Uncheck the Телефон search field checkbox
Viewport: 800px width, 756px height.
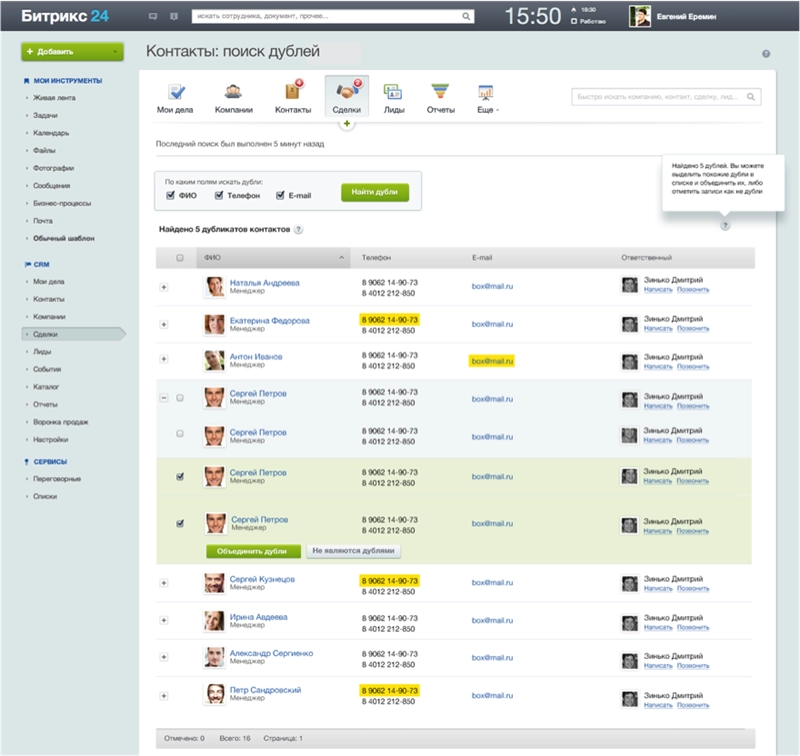[x=219, y=195]
